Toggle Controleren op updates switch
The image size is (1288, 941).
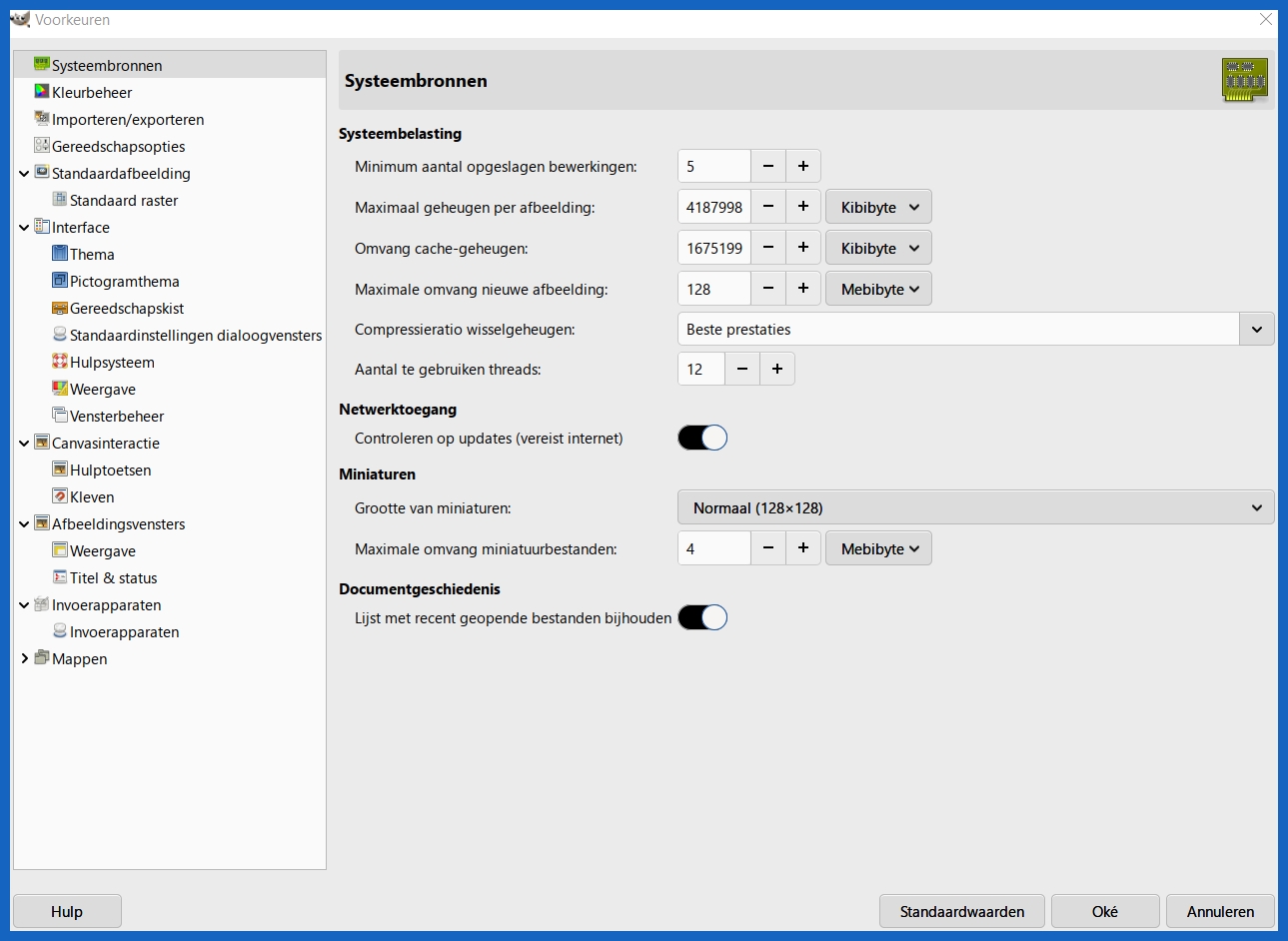point(702,438)
